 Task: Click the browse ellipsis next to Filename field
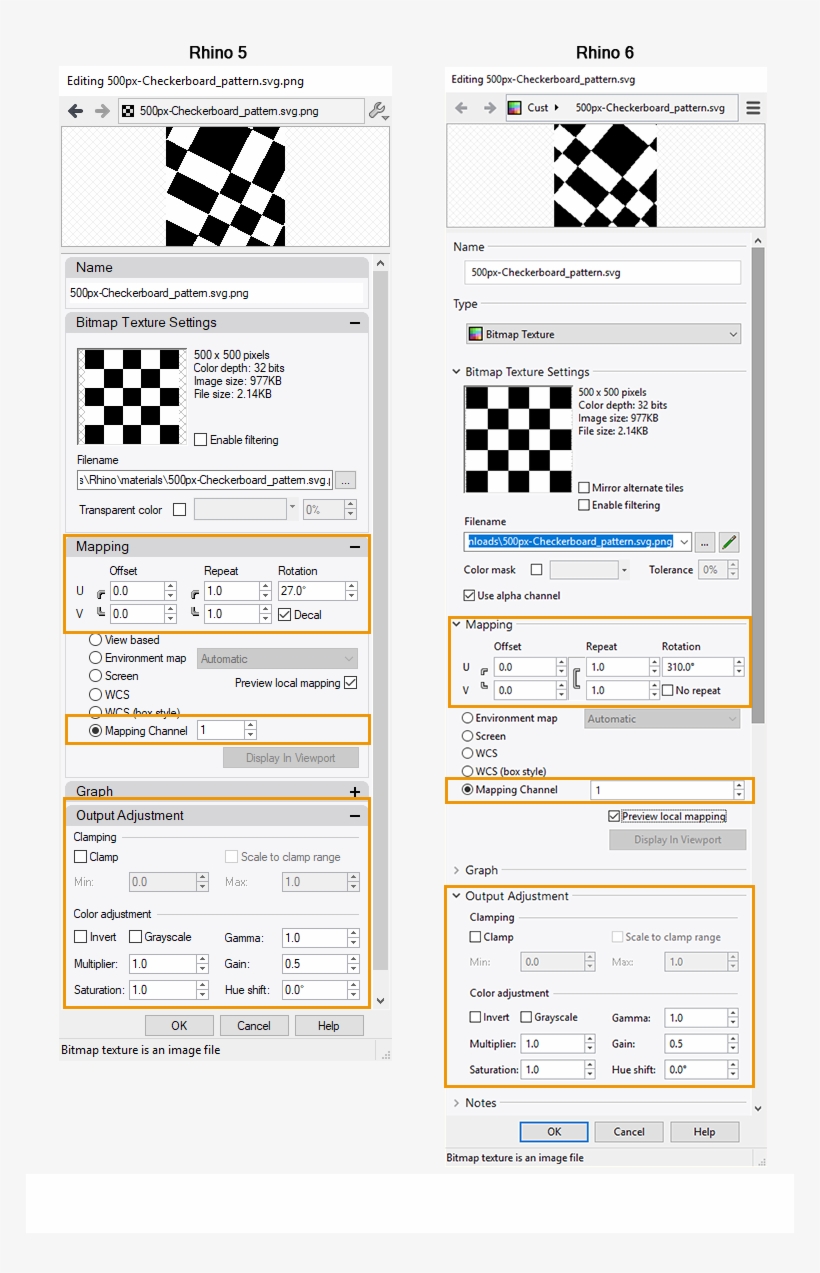coord(705,541)
